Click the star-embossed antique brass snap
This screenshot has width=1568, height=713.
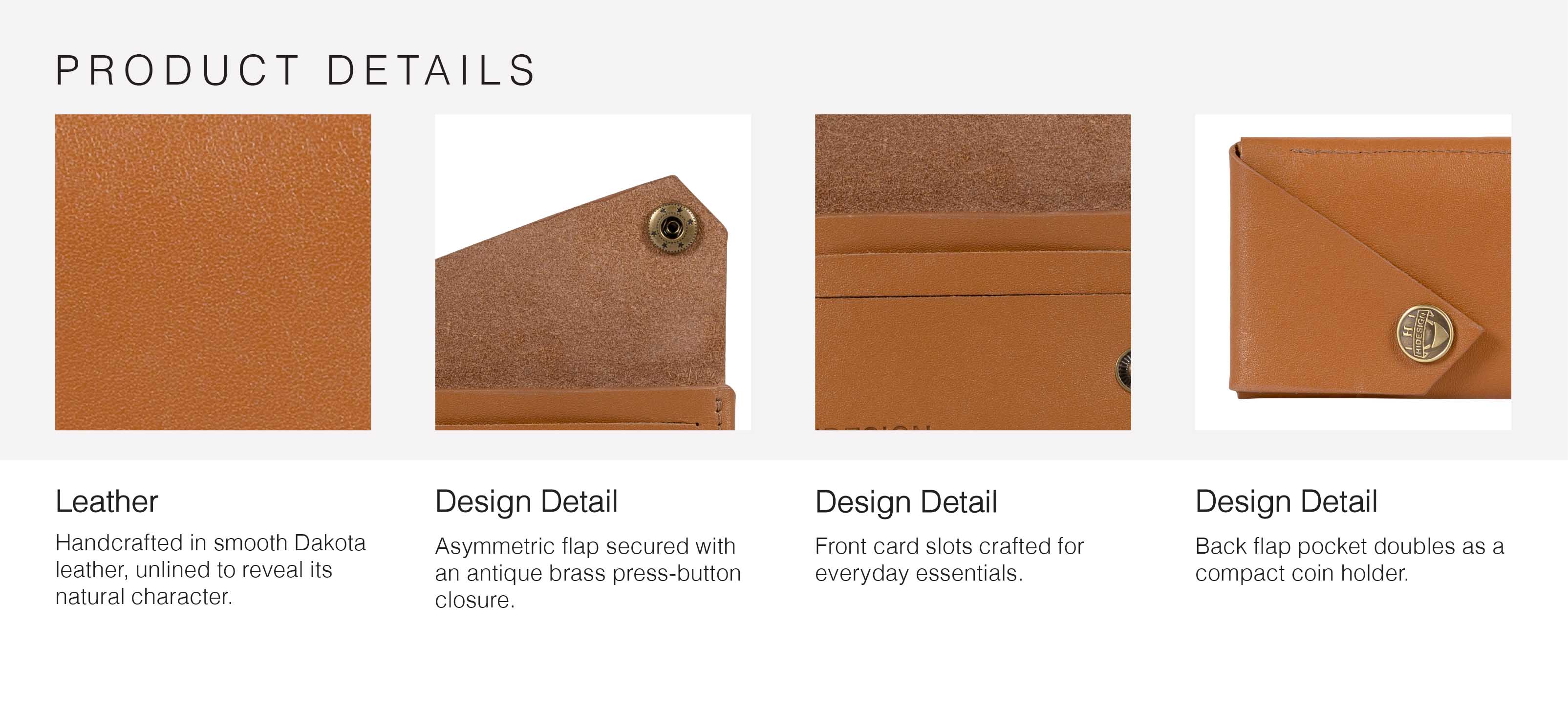[x=672, y=229]
